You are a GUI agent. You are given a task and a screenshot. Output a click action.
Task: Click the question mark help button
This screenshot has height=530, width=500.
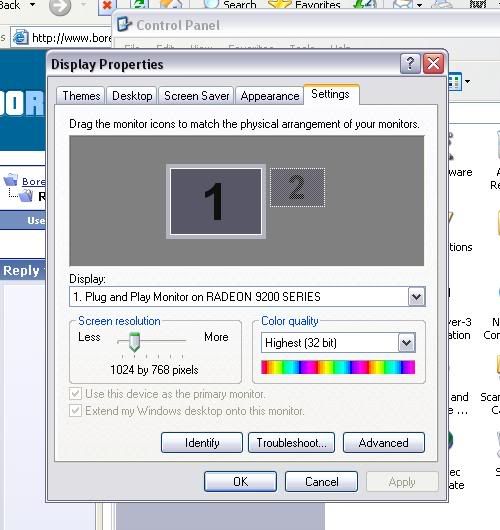click(x=410, y=63)
